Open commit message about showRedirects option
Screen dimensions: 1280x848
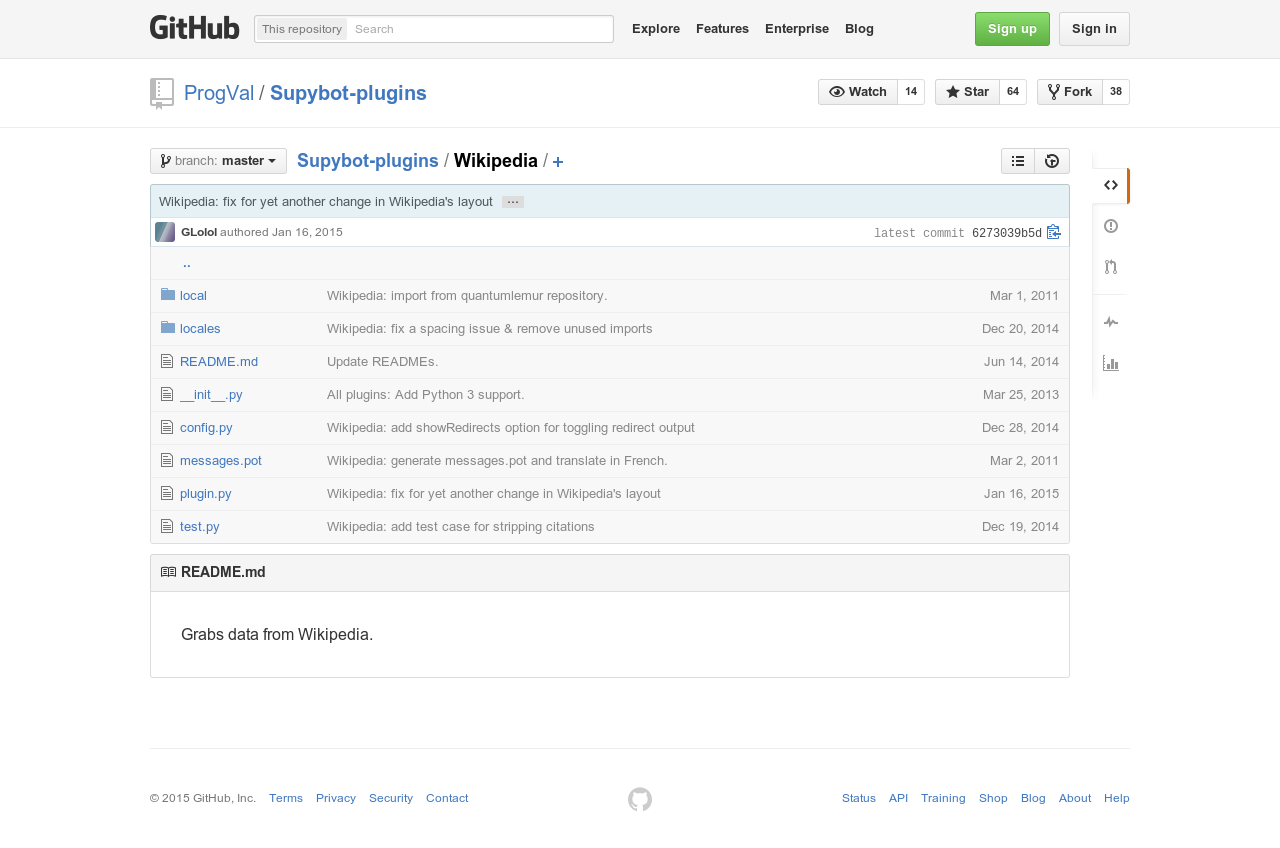[511, 428]
